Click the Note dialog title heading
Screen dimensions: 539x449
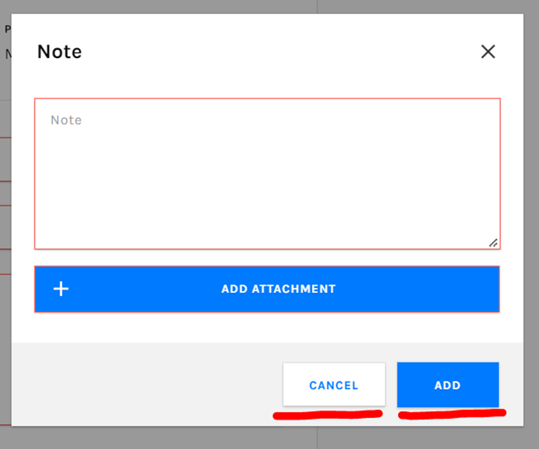click(x=59, y=52)
